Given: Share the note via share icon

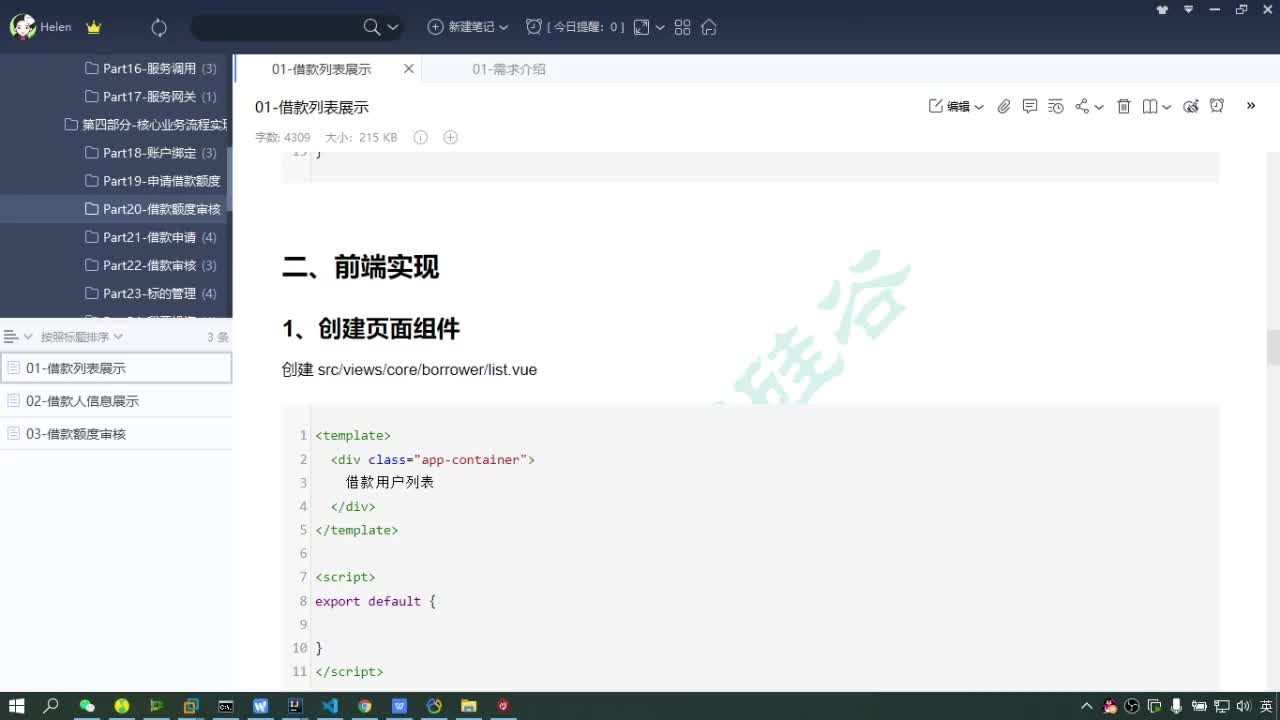Looking at the screenshot, I should click(1082, 106).
